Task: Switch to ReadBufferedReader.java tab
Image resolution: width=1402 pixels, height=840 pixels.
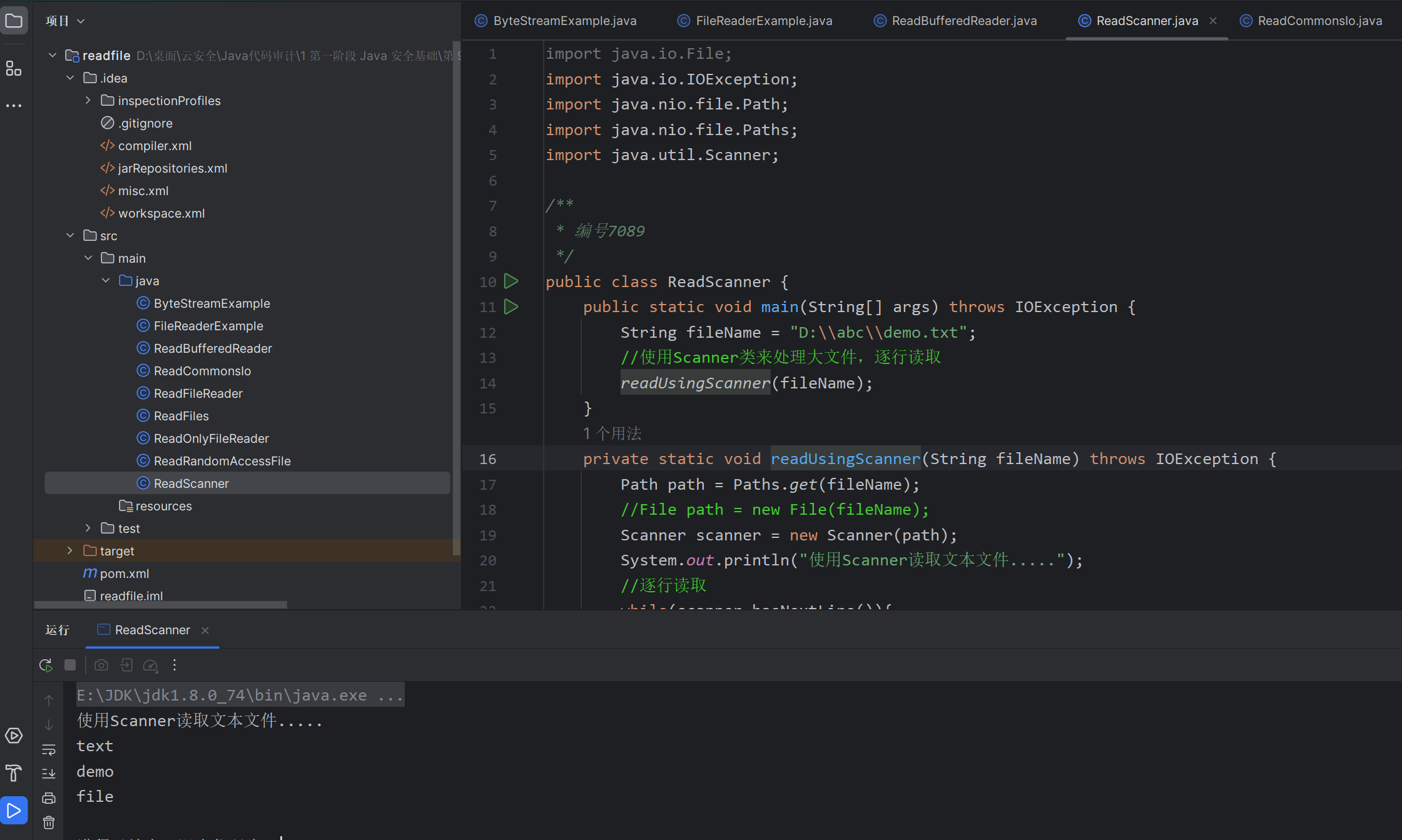Action: point(963,21)
